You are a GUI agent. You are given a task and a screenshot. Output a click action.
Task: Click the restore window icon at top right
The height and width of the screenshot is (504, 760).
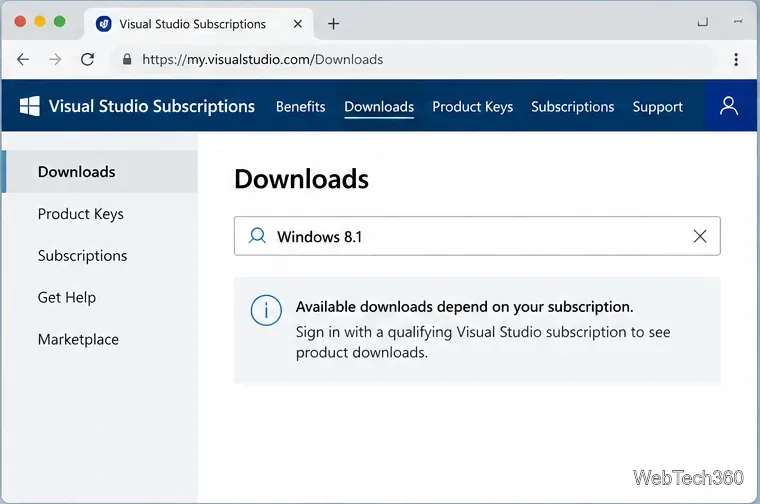(703, 22)
